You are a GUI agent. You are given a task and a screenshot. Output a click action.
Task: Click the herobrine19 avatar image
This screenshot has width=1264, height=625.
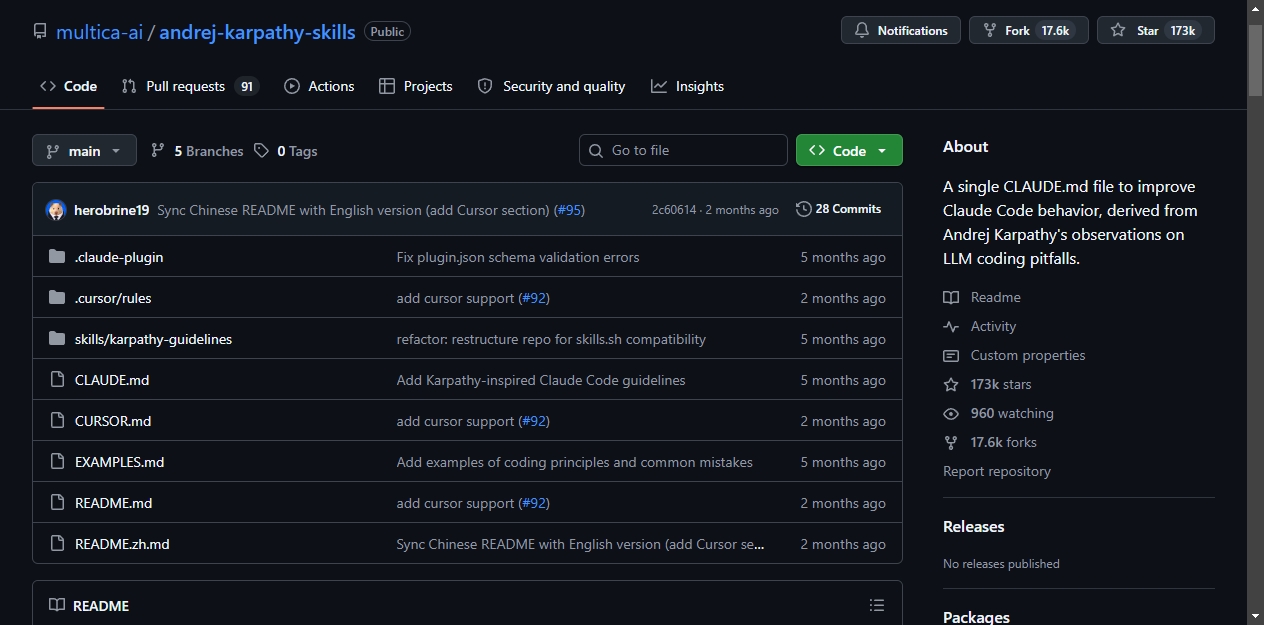(56, 210)
